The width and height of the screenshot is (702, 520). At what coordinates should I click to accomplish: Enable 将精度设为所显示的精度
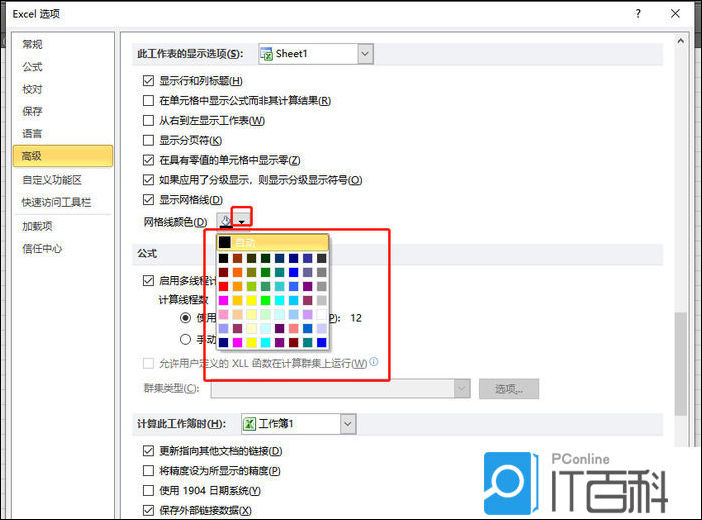(x=148, y=471)
